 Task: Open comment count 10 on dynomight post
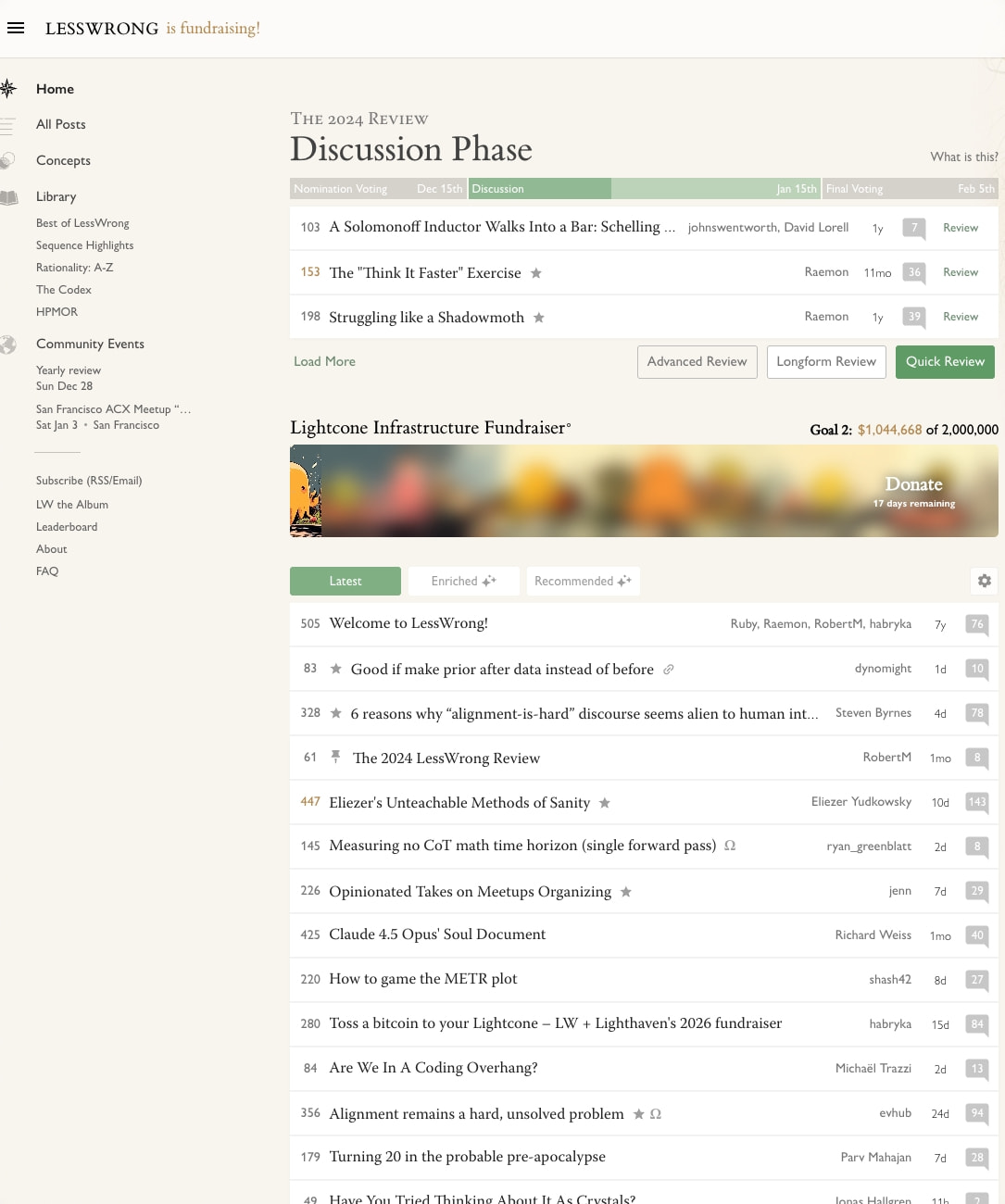[977, 669]
